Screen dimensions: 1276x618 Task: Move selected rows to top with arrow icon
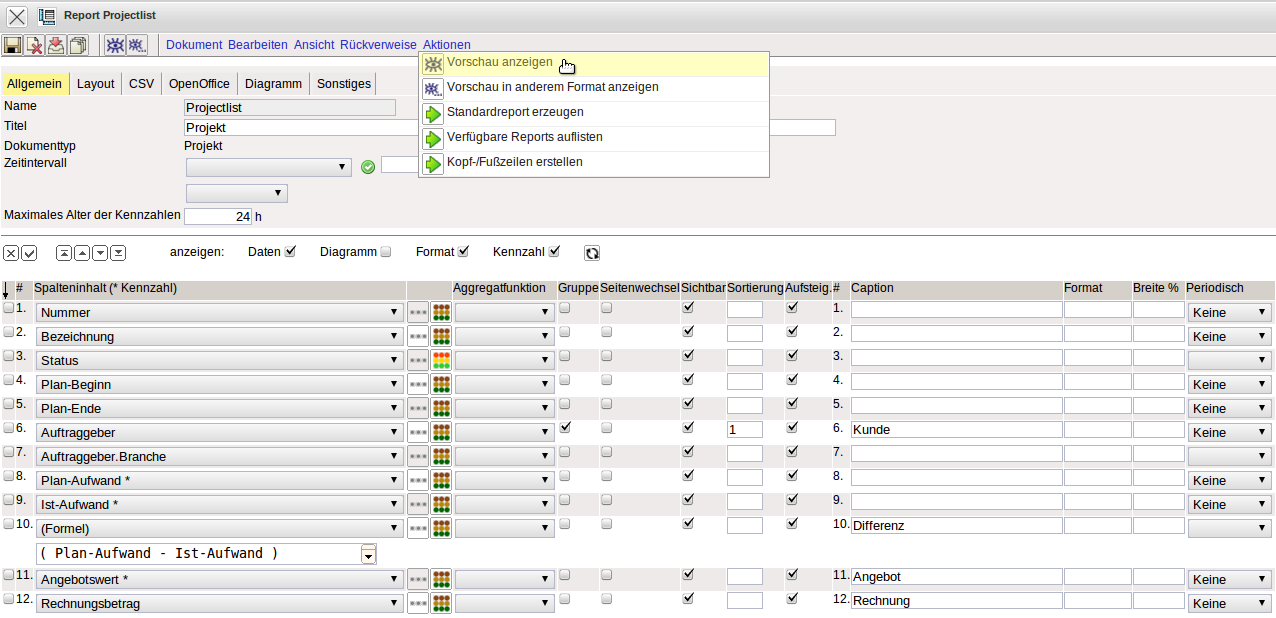coord(64,253)
